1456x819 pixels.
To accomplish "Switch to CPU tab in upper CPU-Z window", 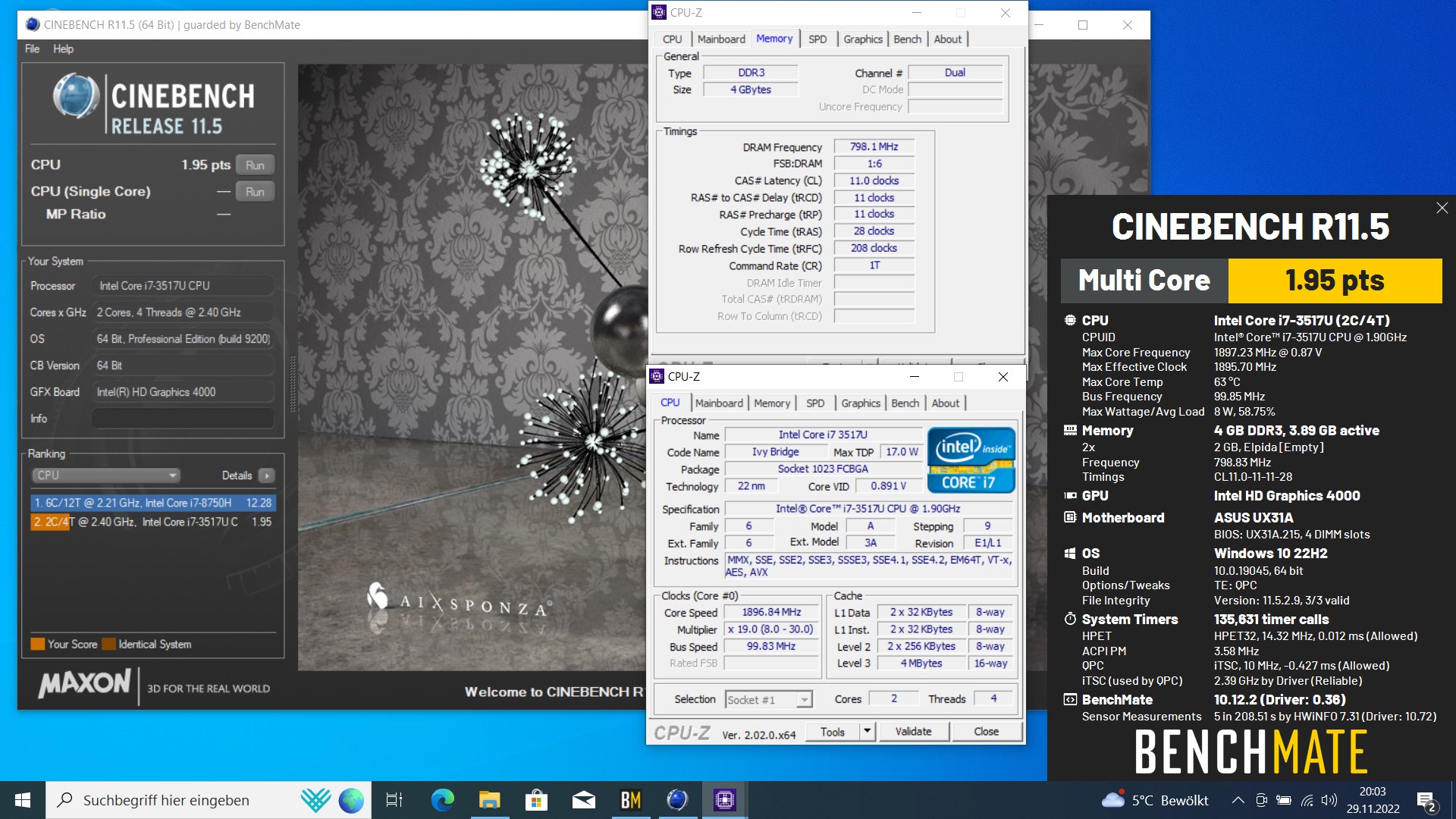I will (672, 39).
